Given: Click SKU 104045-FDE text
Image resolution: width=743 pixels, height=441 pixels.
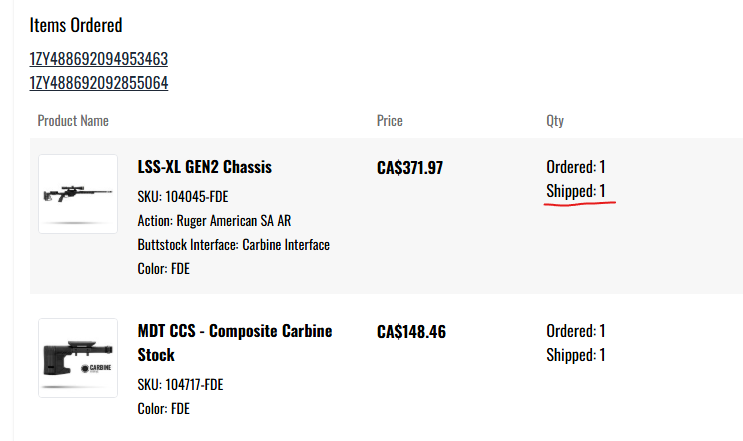Looking at the screenshot, I should [x=189, y=196].
